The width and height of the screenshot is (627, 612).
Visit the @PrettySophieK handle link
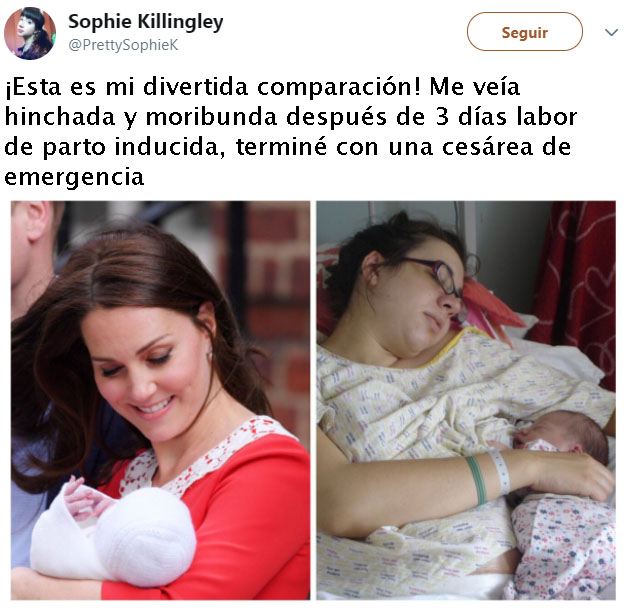[x=123, y=45]
